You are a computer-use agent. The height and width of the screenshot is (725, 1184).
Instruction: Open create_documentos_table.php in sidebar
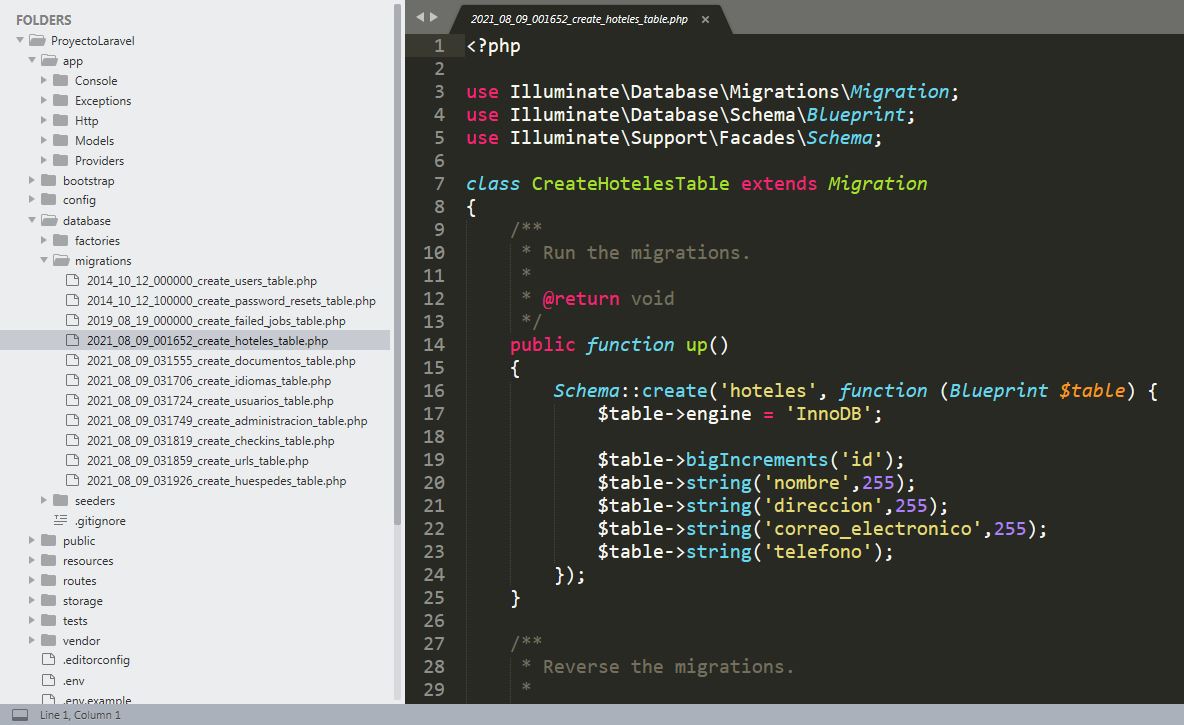(220, 361)
